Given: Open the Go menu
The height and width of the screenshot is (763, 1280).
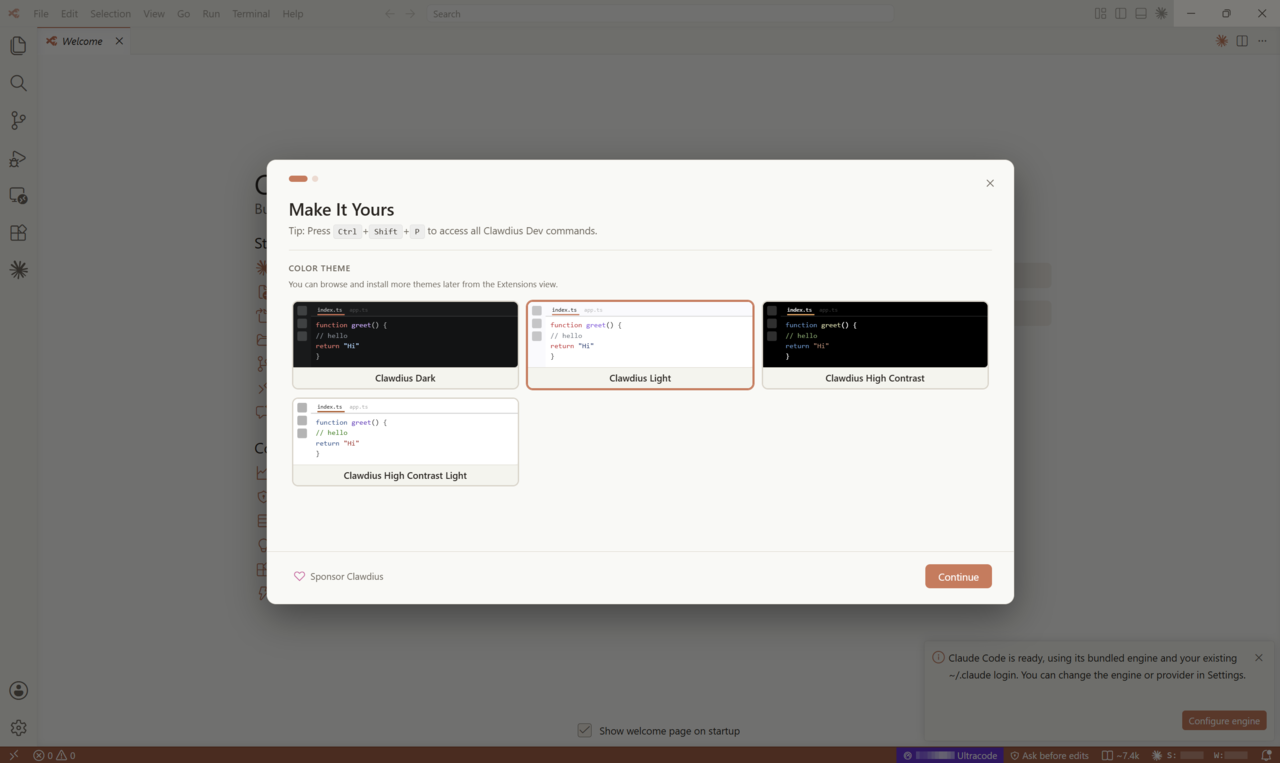Looking at the screenshot, I should pos(183,13).
